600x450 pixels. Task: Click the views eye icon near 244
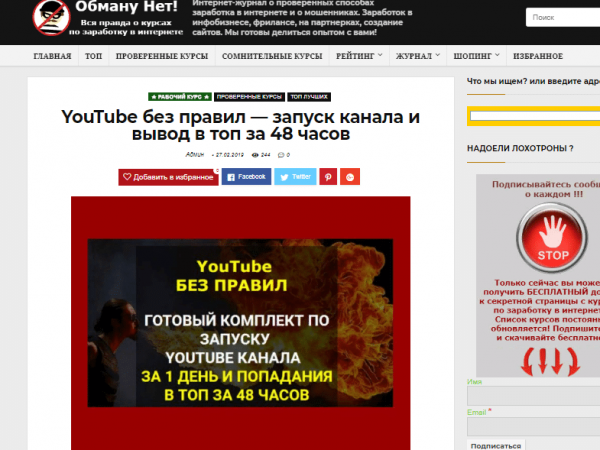point(255,155)
